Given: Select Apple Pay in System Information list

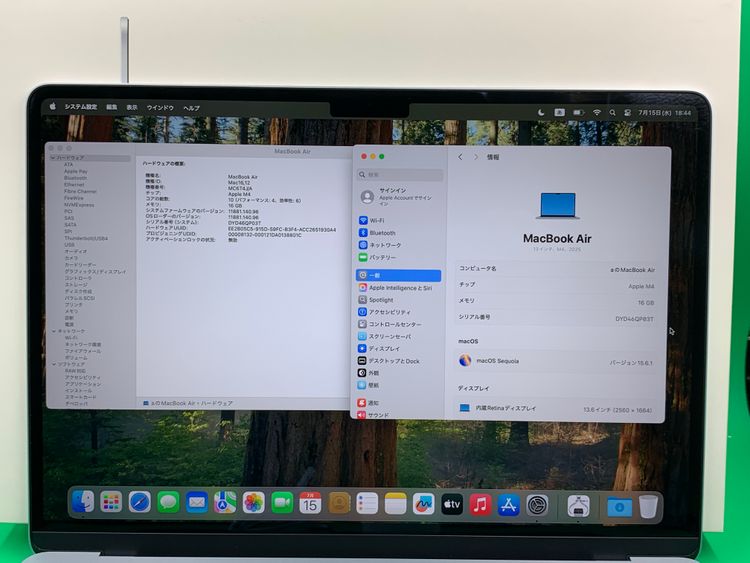Looking at the screenshot, I should click(x=76, y=171).
